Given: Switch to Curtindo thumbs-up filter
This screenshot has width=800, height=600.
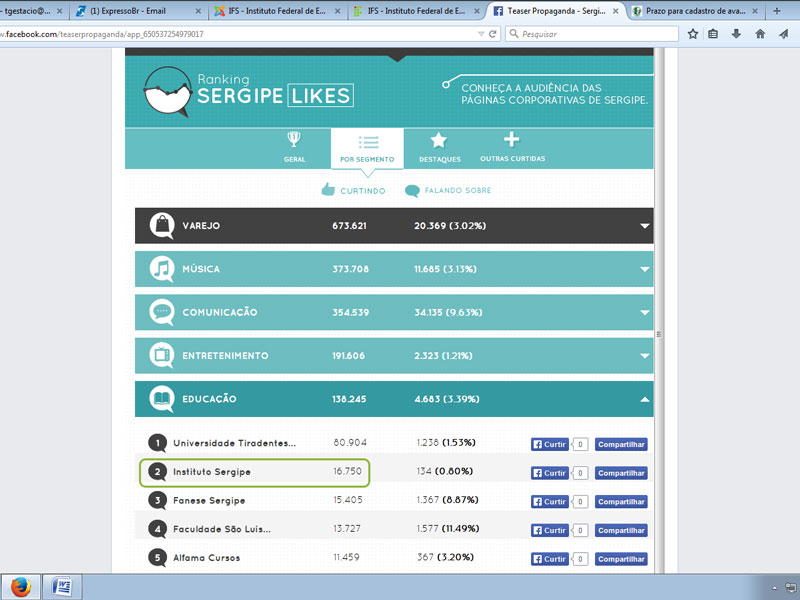Looking at the screenshot, I should pos(357,190).
